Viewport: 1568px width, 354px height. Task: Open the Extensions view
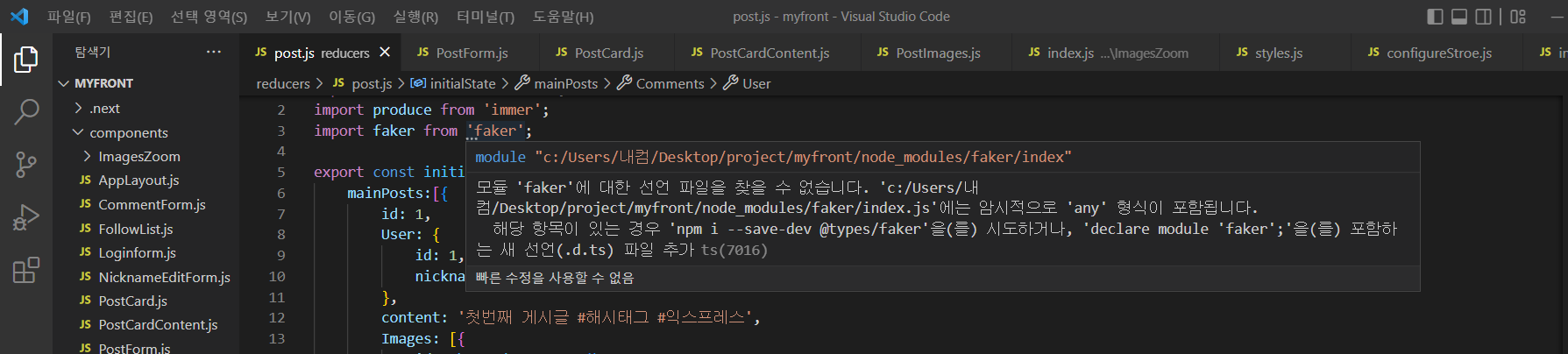tap(26, 270)
